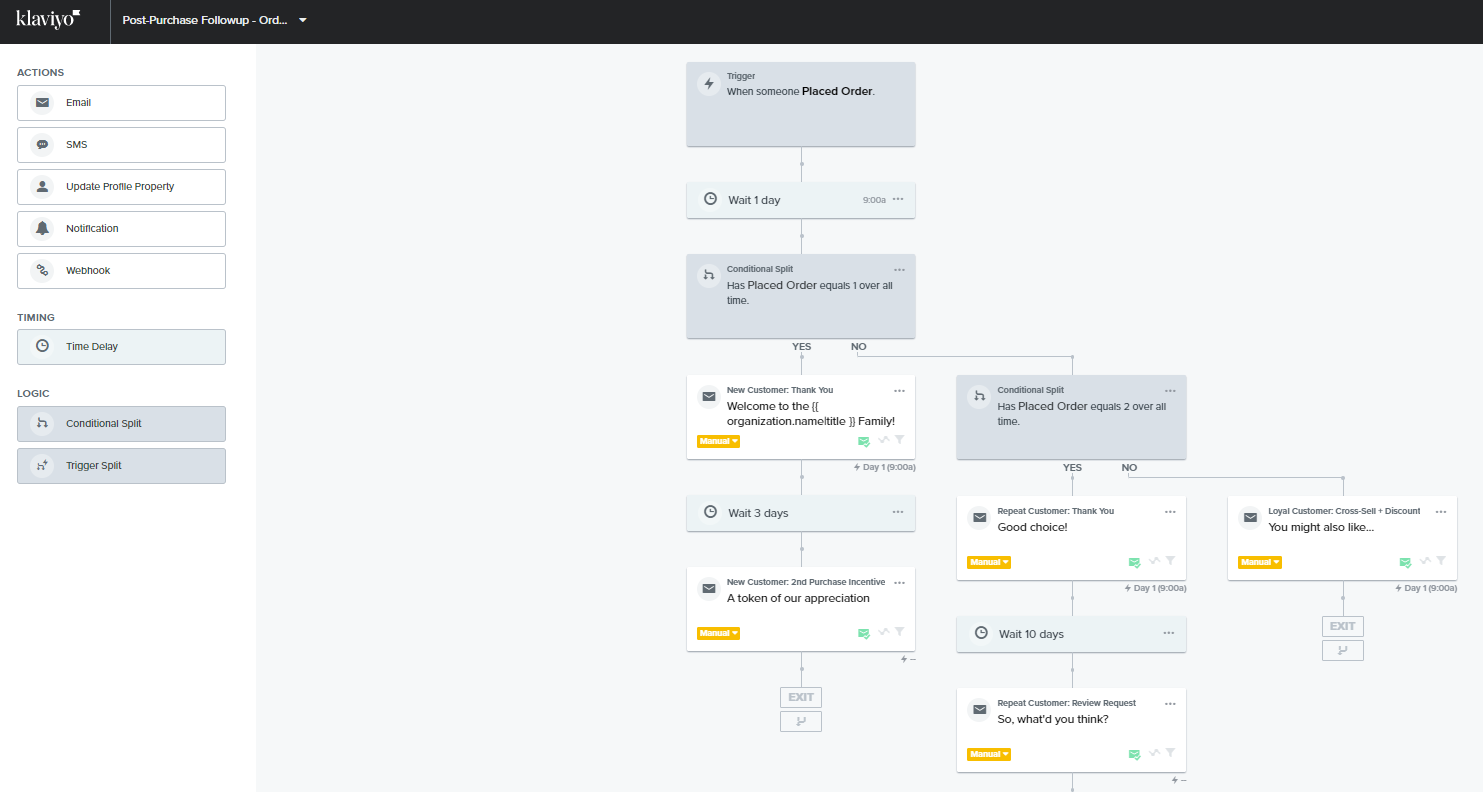Screen dimensions: 1483x792
Task: Open options menu for 2nd Purchase Incentive email
Action: [x=899, y=583]
